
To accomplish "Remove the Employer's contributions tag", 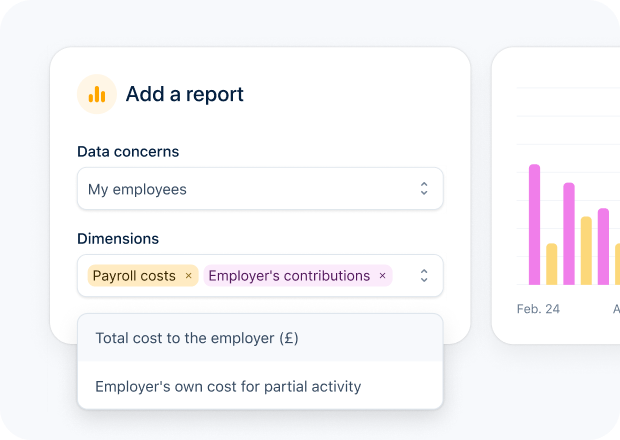I will 382,276.
